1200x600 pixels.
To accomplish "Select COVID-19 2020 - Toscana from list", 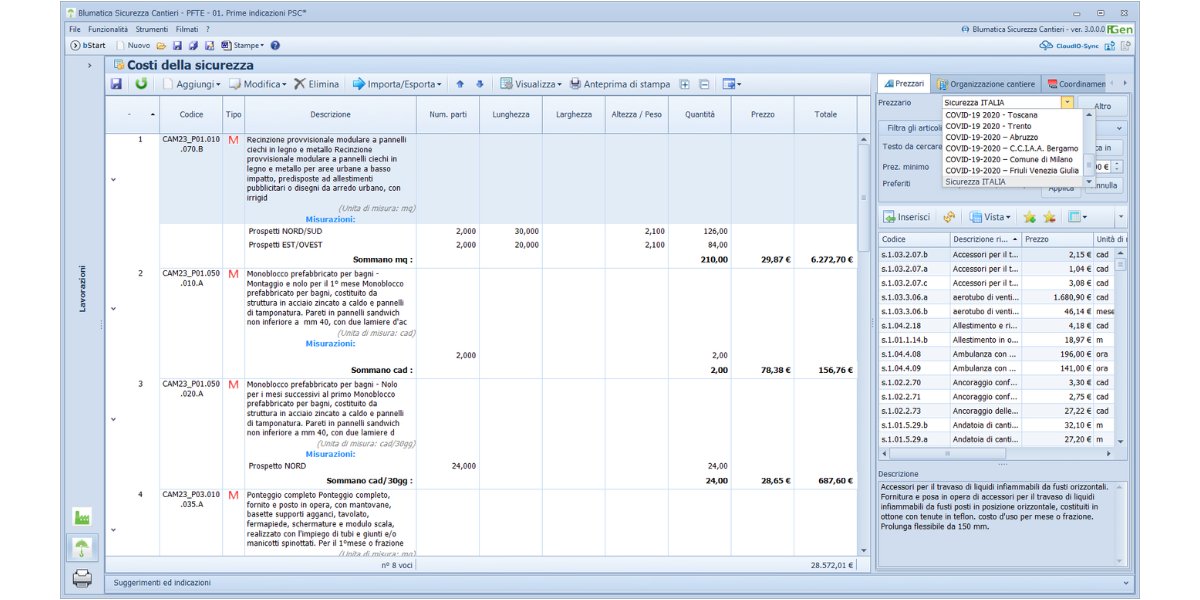I will pos(1011,115).
